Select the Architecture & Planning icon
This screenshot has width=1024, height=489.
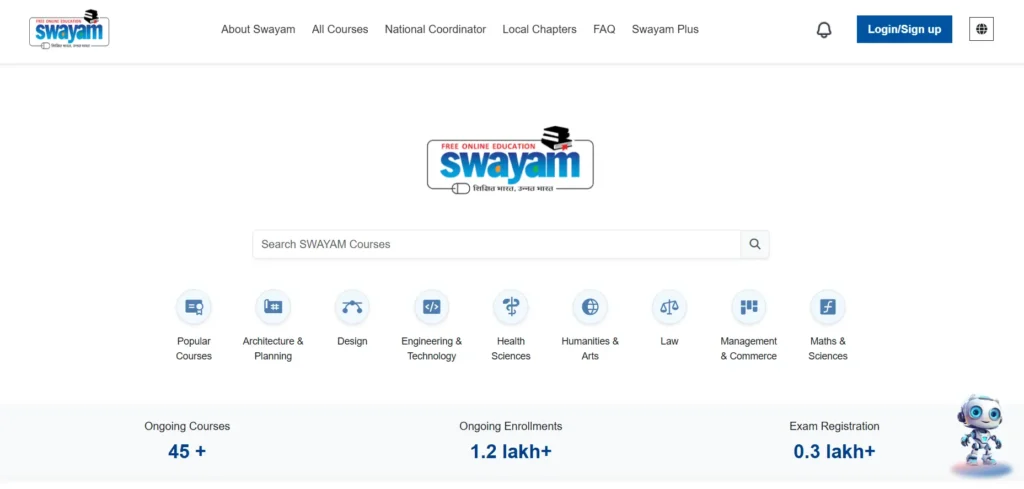[273, 307]
